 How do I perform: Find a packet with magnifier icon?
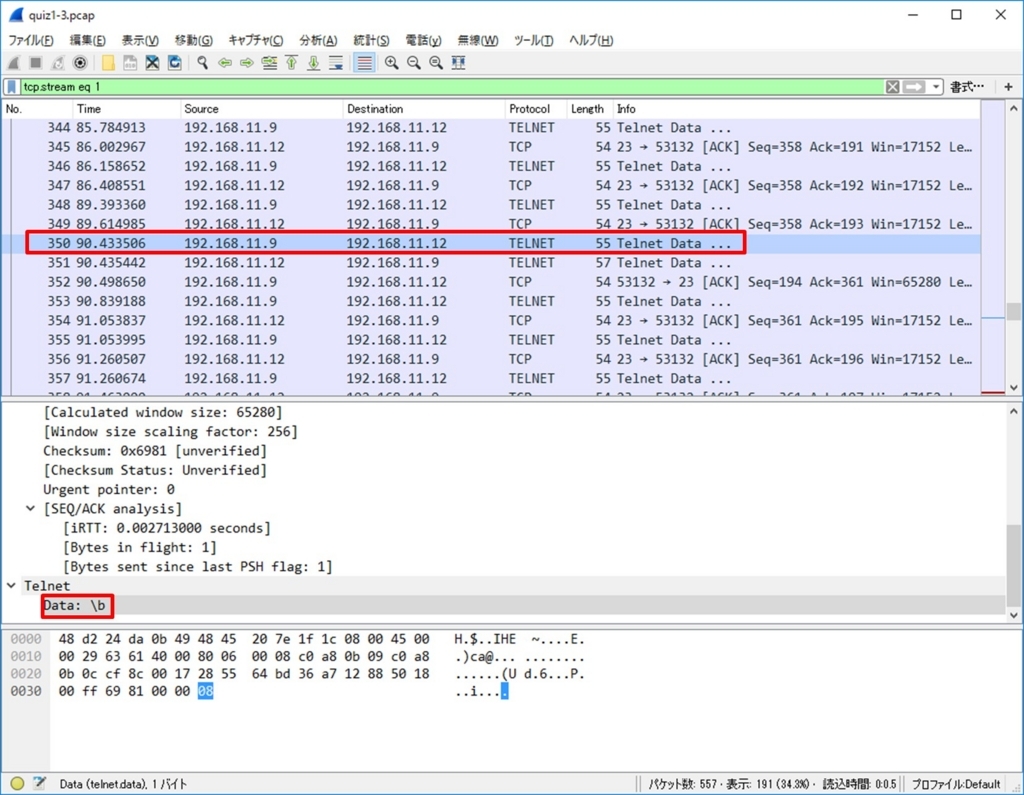tap(203, 63)
